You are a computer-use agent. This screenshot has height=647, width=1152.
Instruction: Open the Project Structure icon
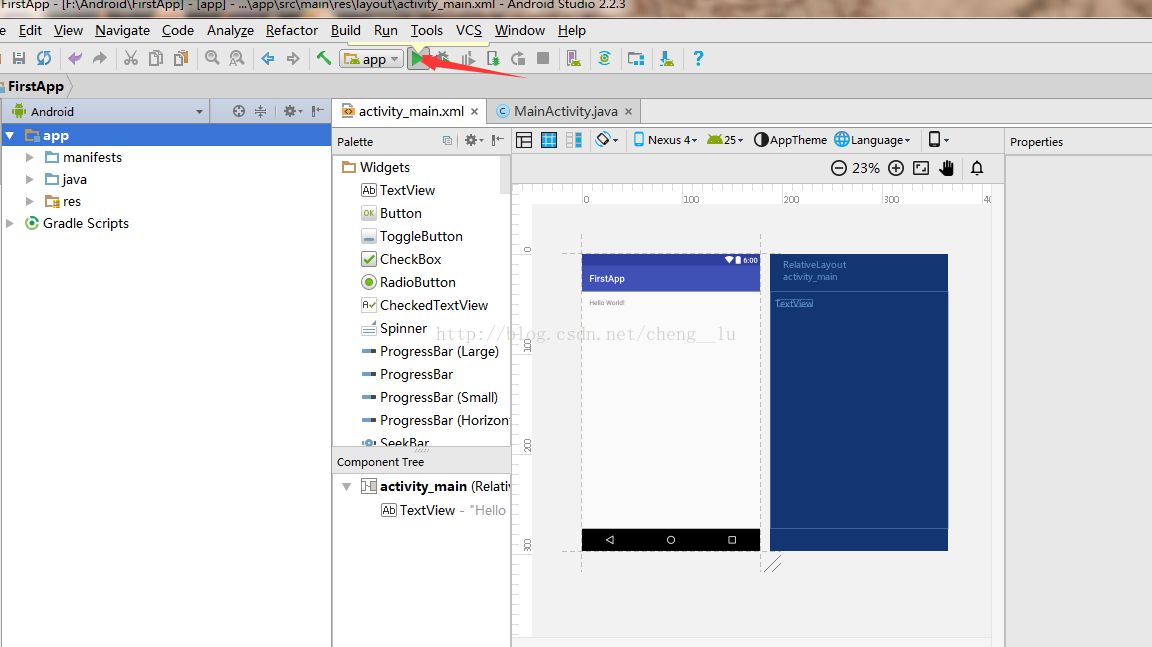pos(636,58)
